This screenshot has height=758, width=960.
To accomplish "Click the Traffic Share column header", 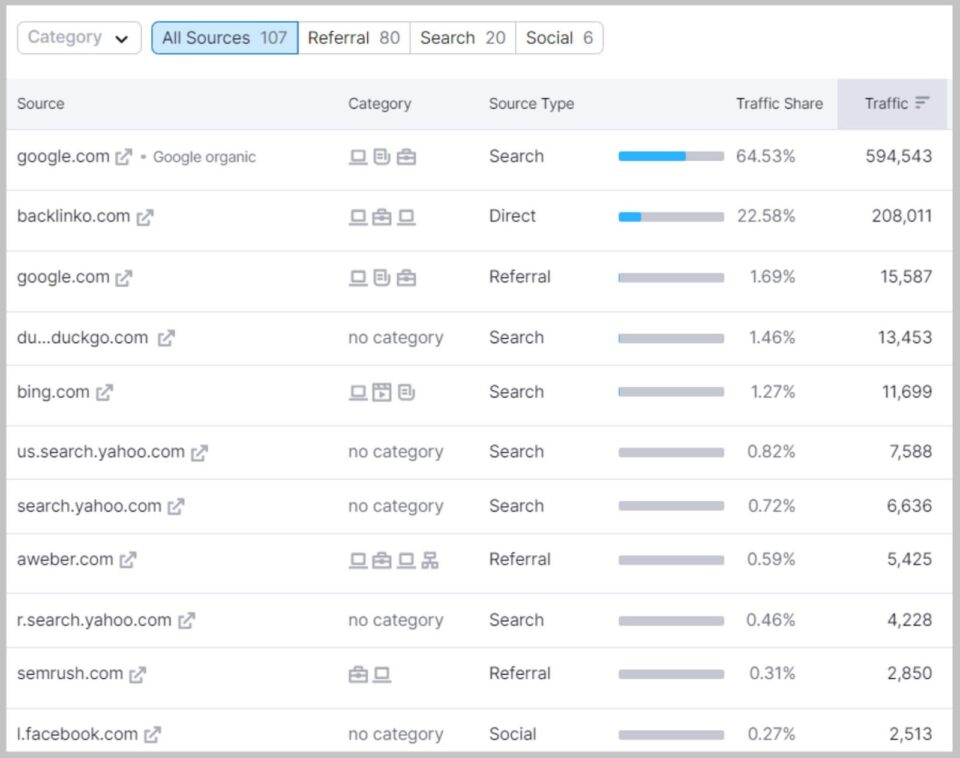I will [779, 103].
